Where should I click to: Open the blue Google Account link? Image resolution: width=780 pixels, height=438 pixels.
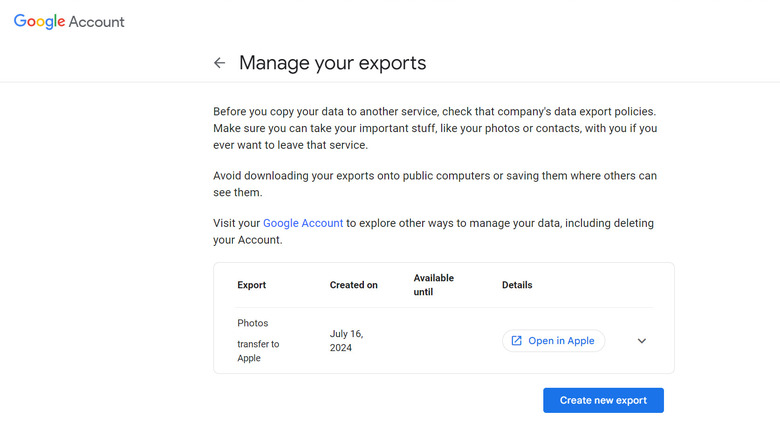click(x=303, y=223)
